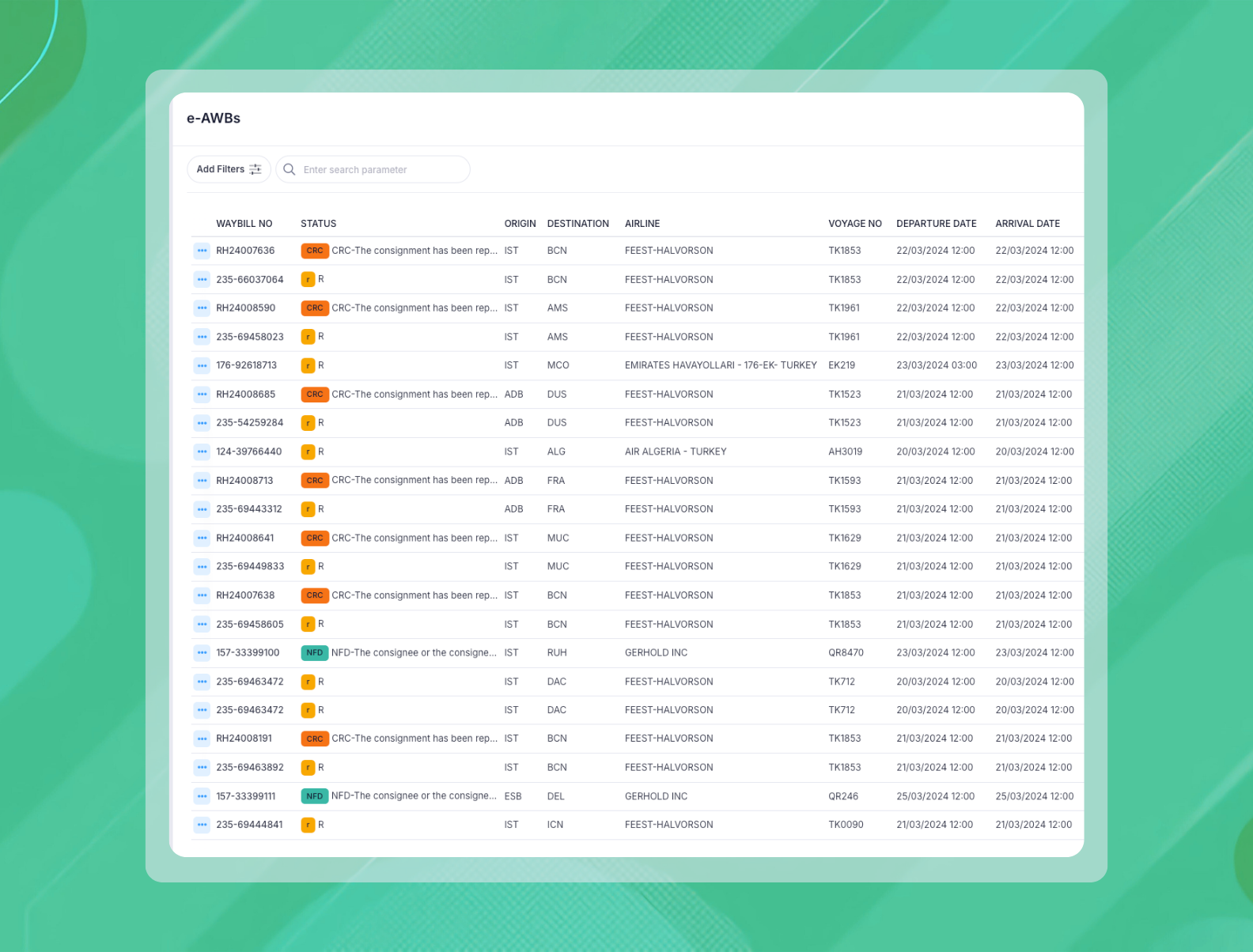Sort by STATUS column header
Viewport: 1253px width, 952px height.
click(319, 224)
